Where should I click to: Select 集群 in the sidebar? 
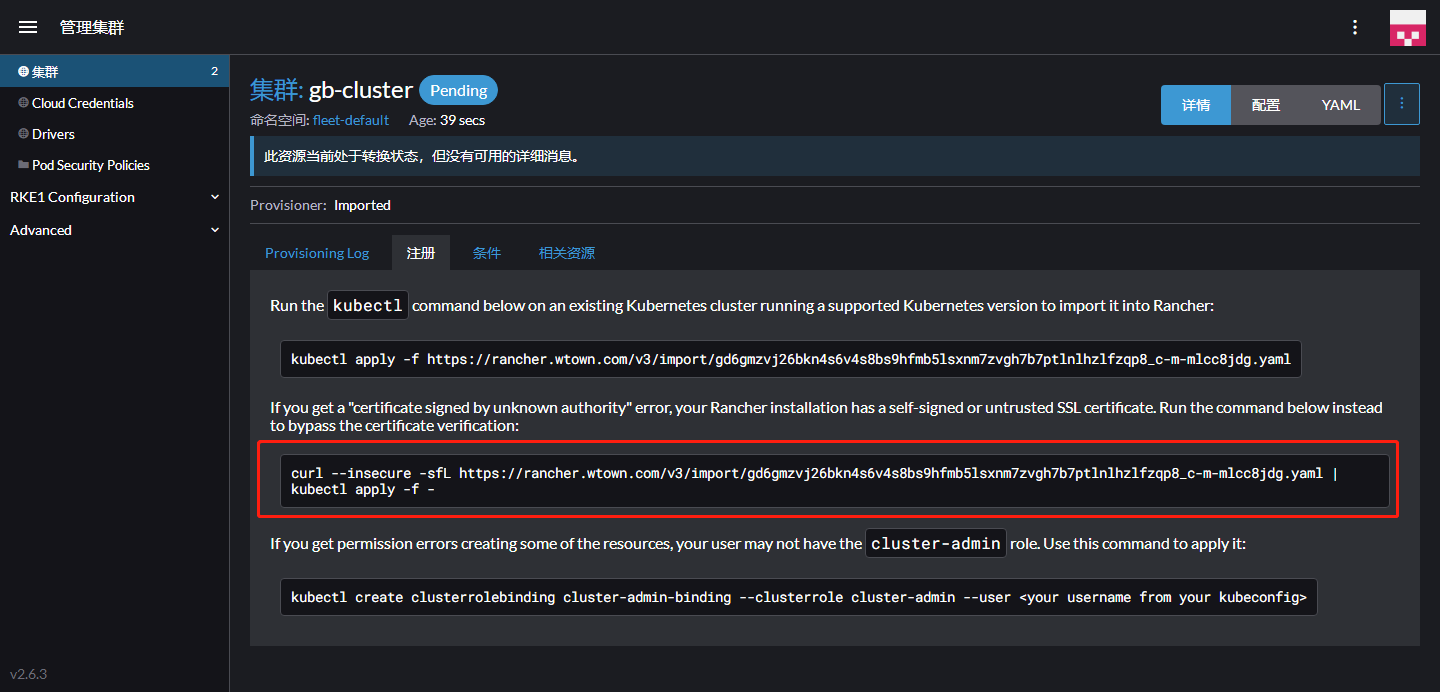point(115,72)
